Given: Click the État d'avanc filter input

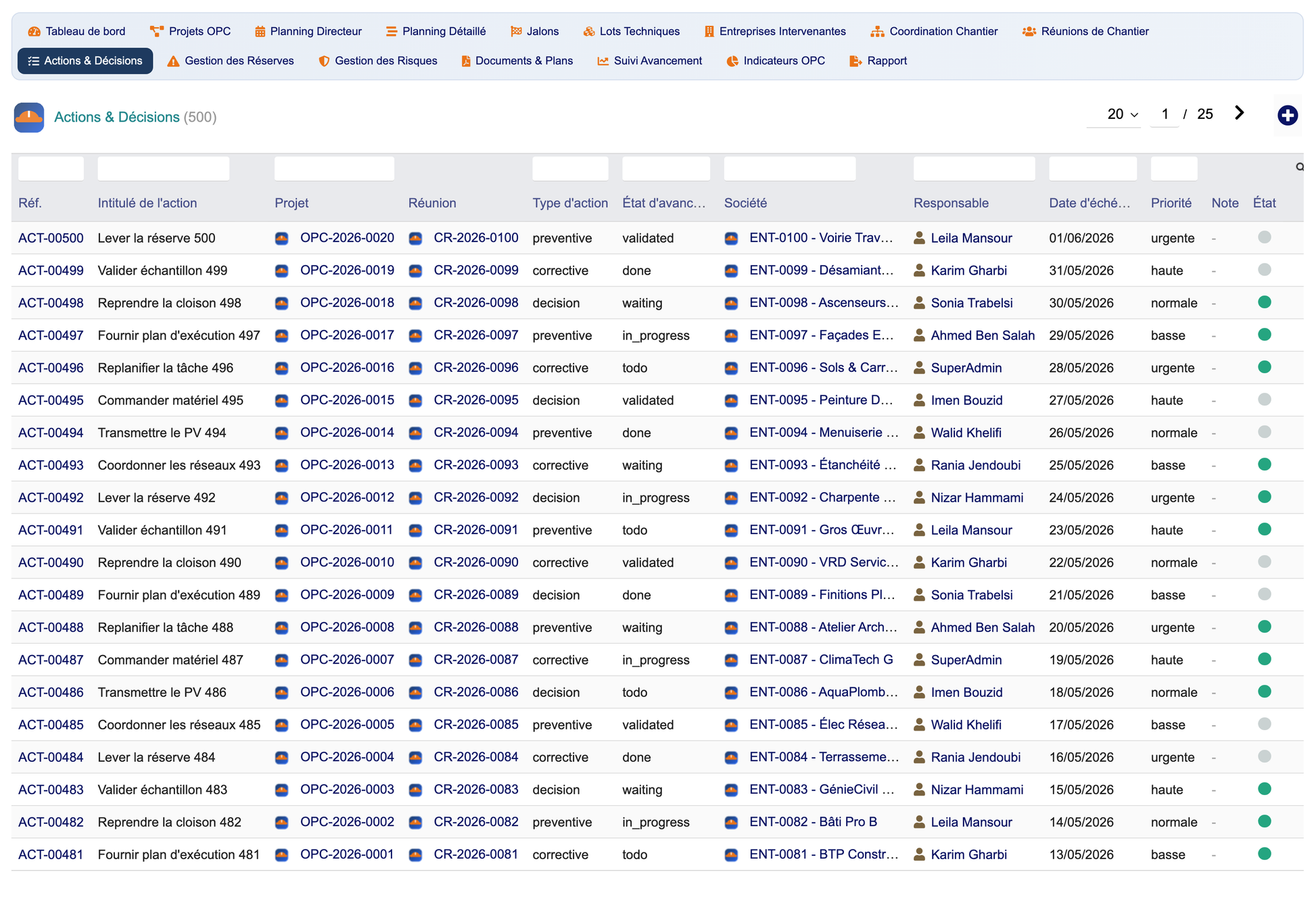Looking at the screenshot, I should [x=665, y=168].
